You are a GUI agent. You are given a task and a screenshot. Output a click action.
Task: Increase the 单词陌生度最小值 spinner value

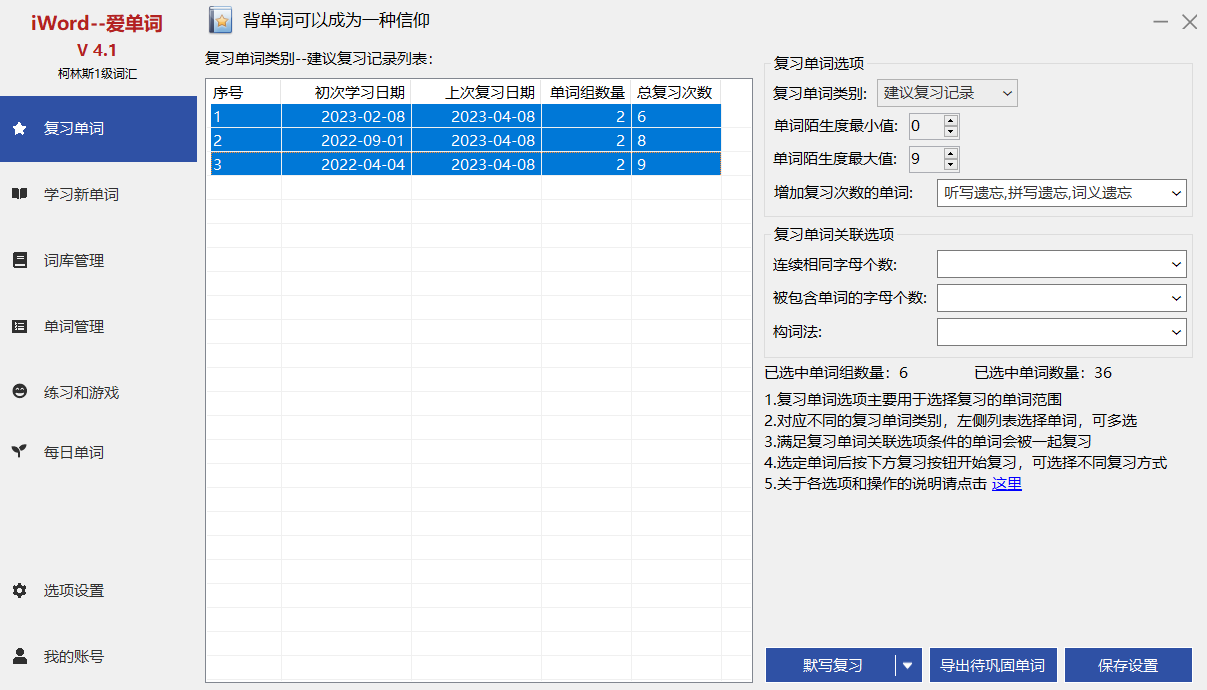(x=950, y=121)
